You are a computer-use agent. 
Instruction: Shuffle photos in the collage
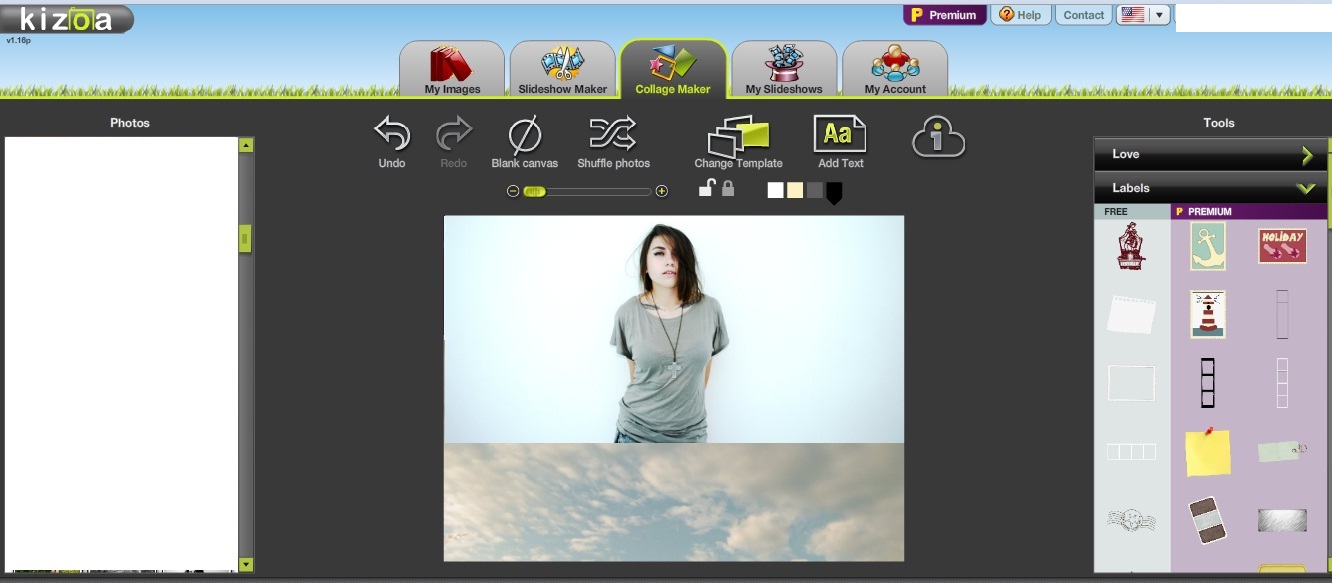pyautogui.click(x=613, y=135)
